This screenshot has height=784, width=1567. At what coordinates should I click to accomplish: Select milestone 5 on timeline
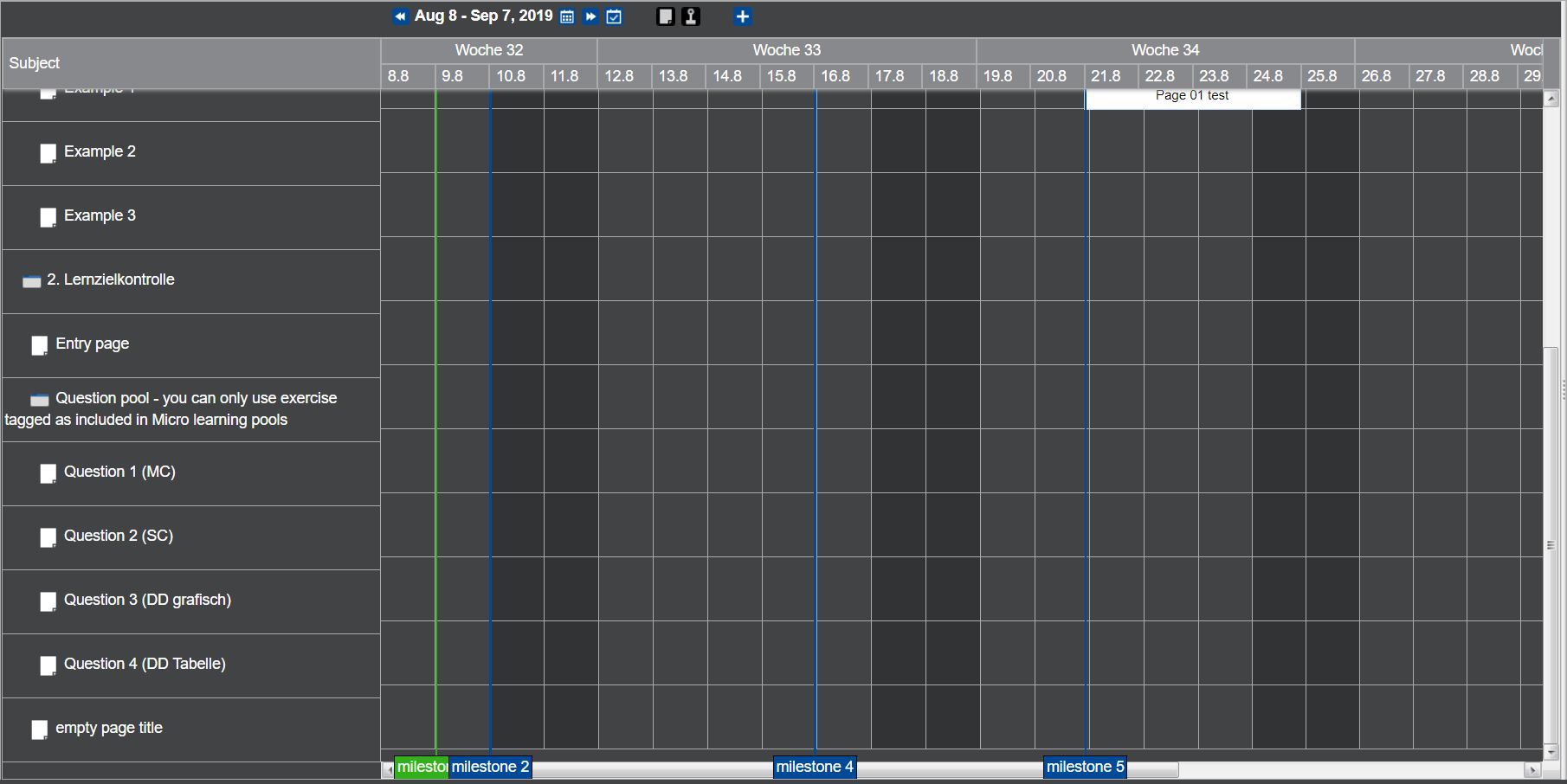click(1085, 767)
